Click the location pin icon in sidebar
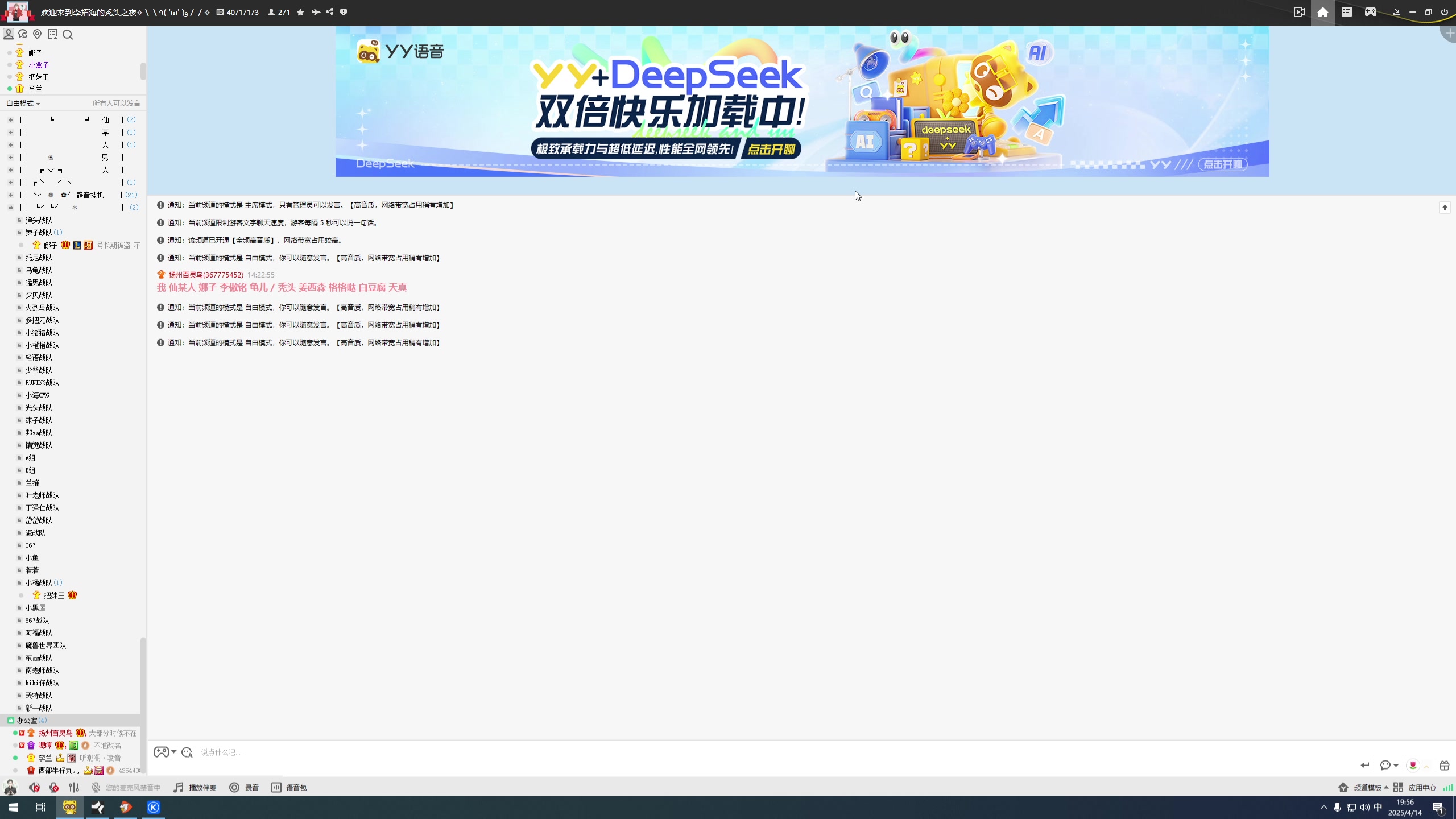1456x819 pixels. [38, 34]
